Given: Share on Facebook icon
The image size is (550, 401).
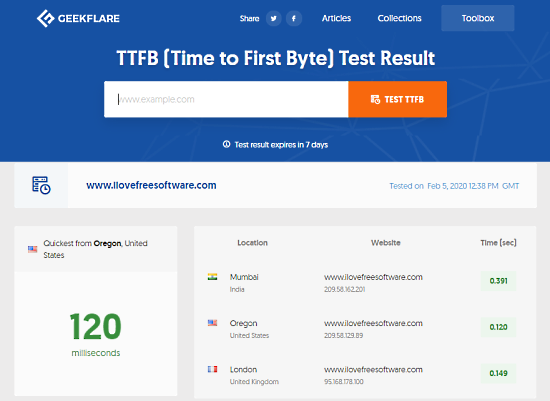Looking at the screenshot, I should pos(294,18).
